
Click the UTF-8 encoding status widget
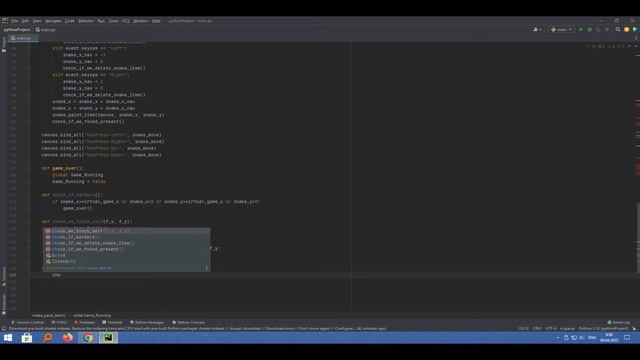click(x=551, y=329)
